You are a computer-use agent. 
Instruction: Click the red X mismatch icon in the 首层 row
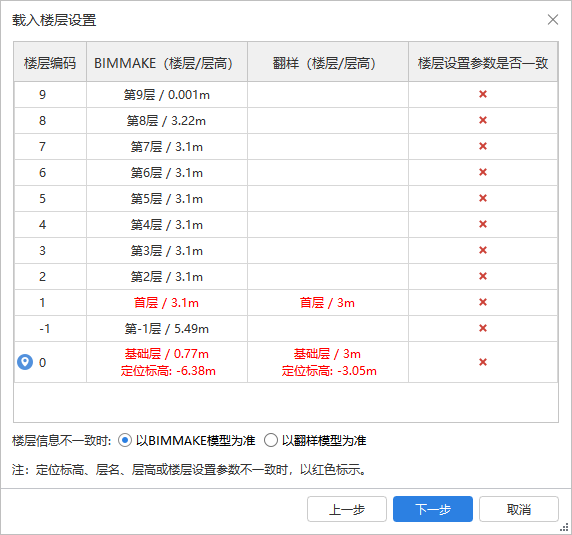(483, 302)
